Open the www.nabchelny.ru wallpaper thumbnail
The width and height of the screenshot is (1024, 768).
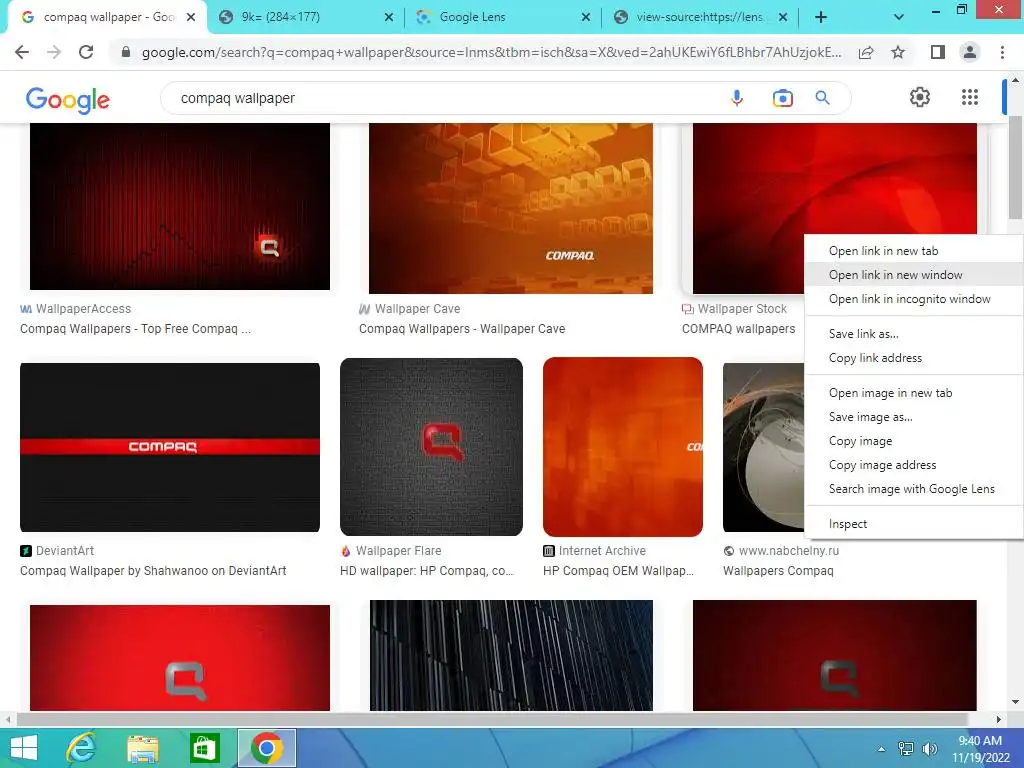click(763, 447)
